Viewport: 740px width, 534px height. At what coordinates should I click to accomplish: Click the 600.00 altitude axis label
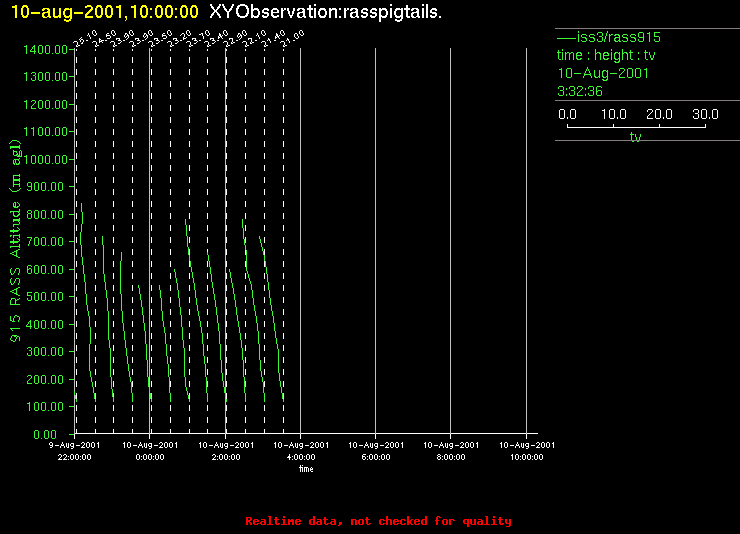pyautogui.click(x=45, y=269)
